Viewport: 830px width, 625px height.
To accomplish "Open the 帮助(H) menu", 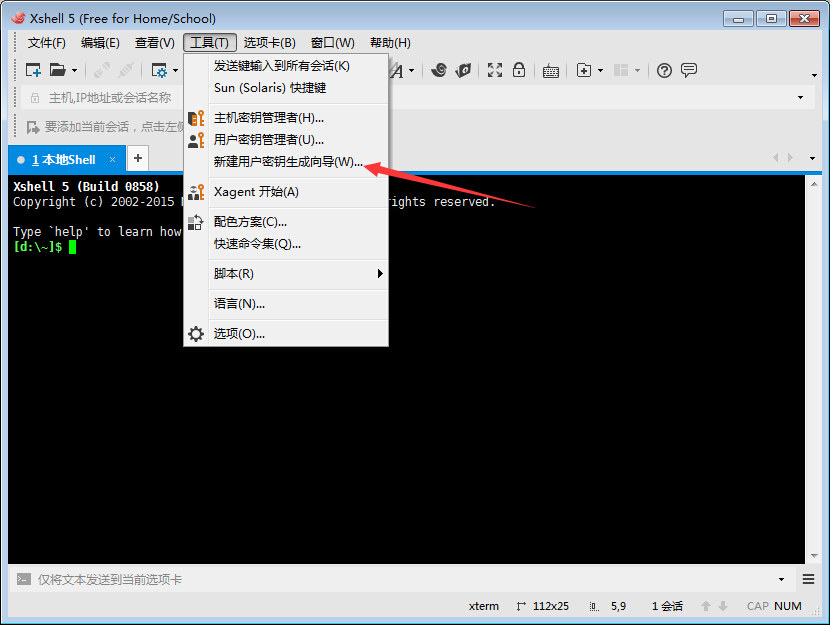I will point(390,43).
